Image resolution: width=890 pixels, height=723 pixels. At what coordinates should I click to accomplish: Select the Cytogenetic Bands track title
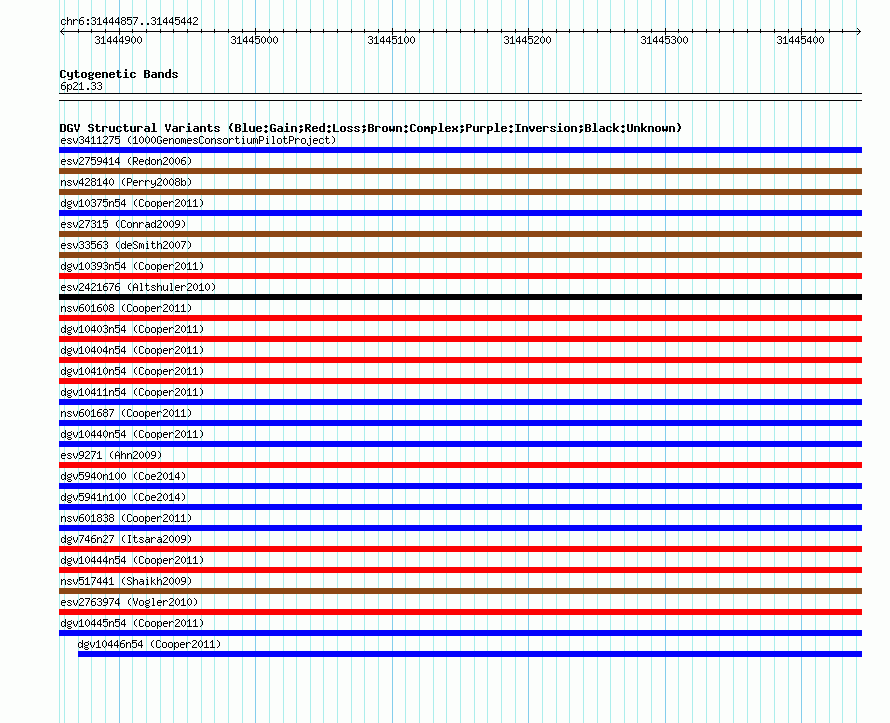[x=119, y=74]
